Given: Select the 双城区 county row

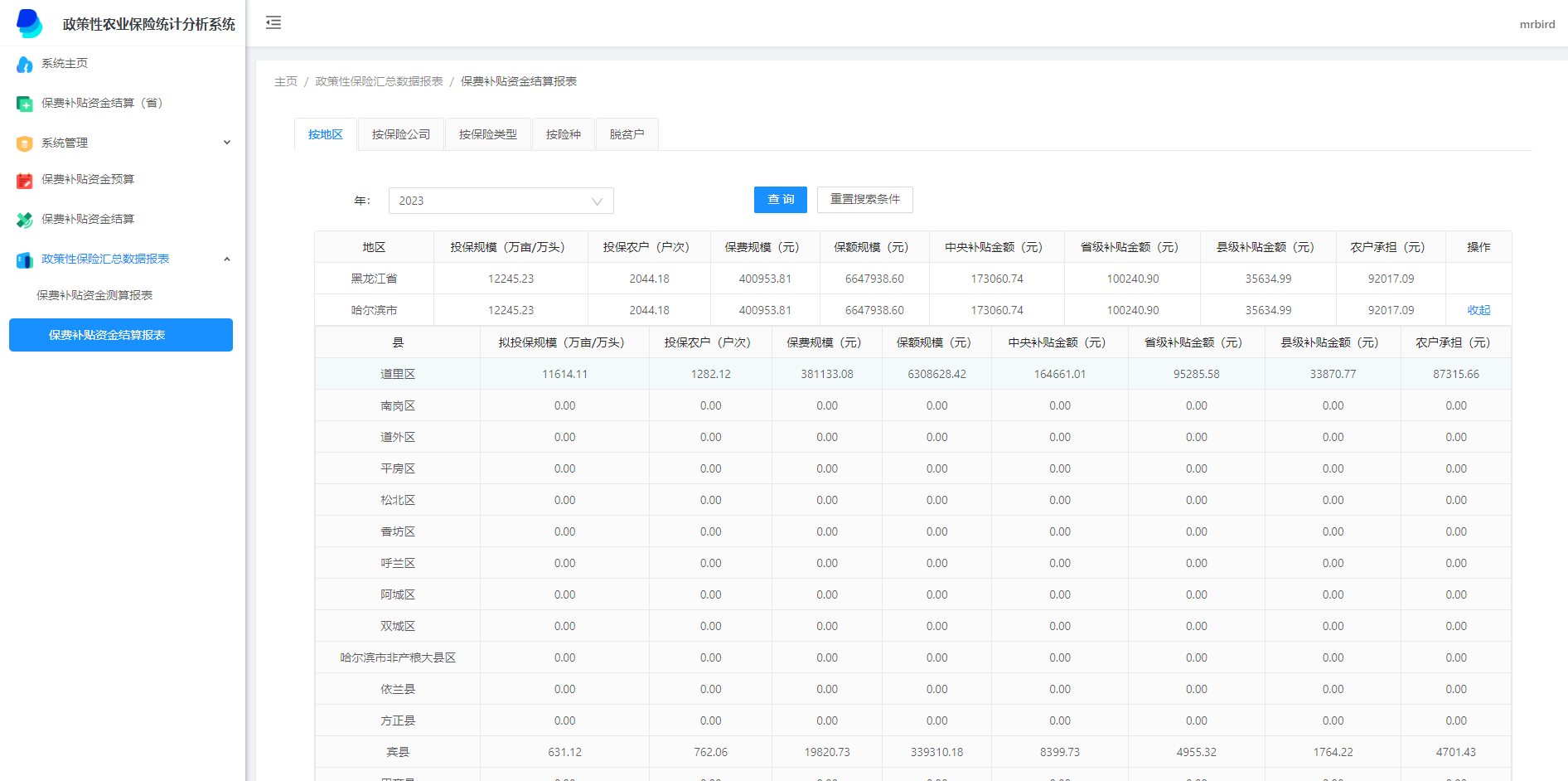Looking at the screenshot, I should point(913,626).
